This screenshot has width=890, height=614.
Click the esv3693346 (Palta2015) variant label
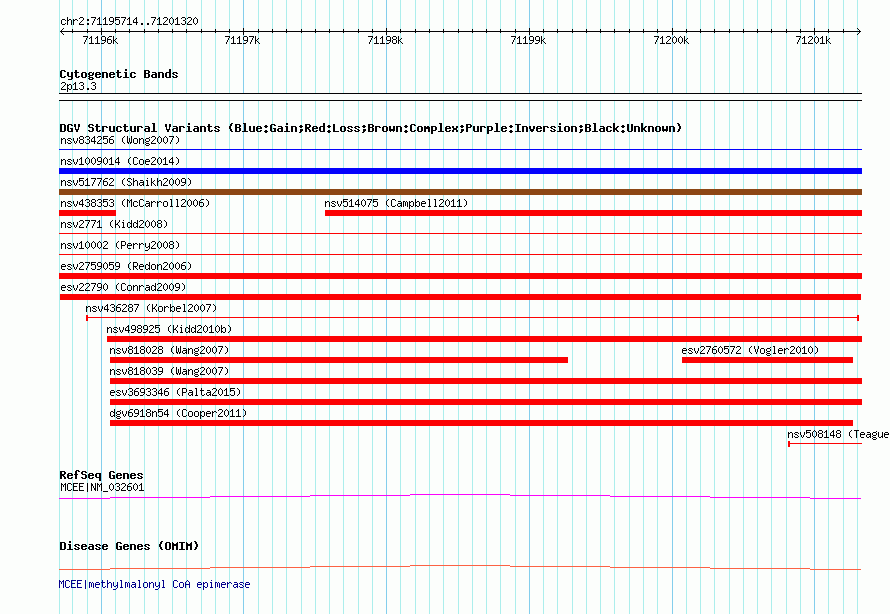pos(175,392)
